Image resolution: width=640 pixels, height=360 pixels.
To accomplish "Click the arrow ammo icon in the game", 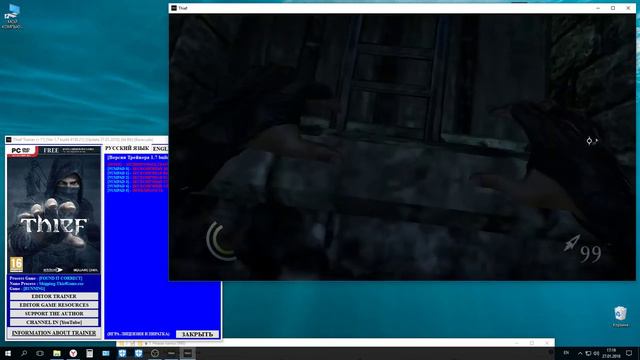I will coord(571,243).
